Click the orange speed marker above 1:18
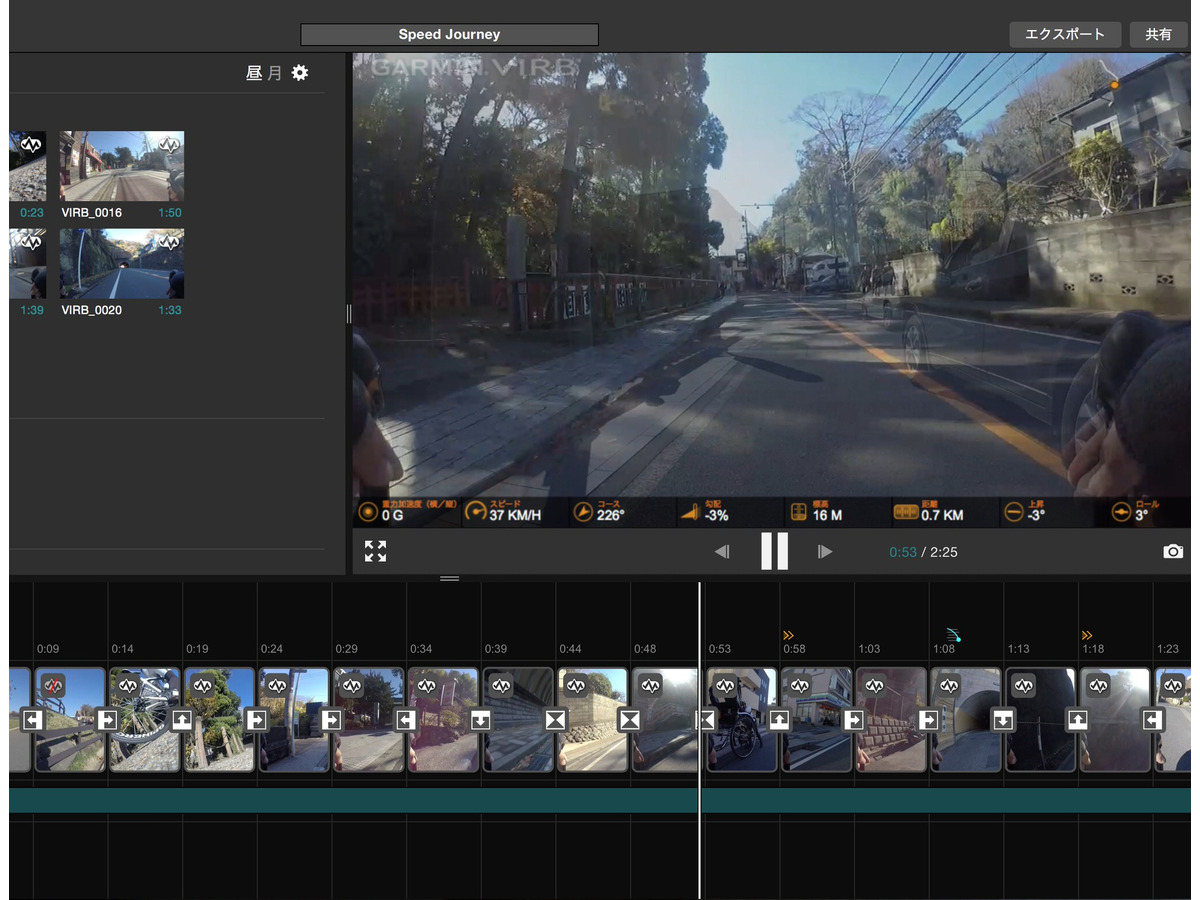Viewport: 1200px width, 900px height. pos(1087,635)
